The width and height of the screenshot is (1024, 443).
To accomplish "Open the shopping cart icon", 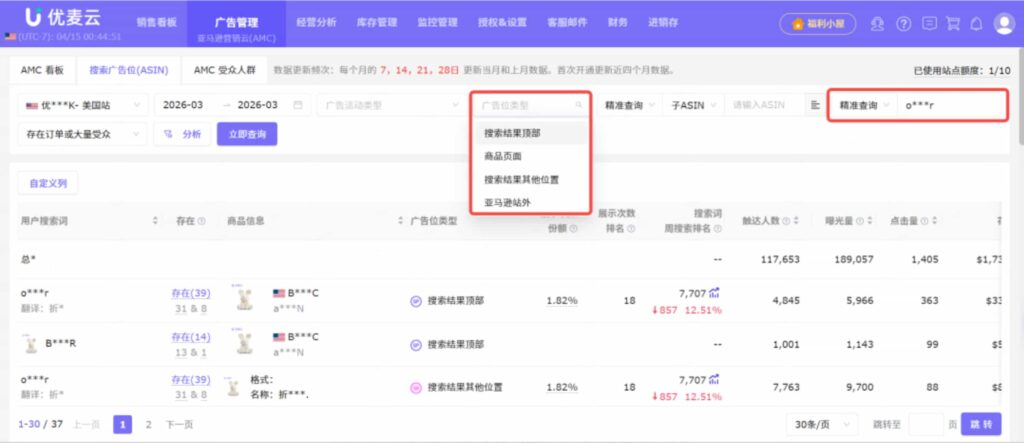I will point(953,24).
